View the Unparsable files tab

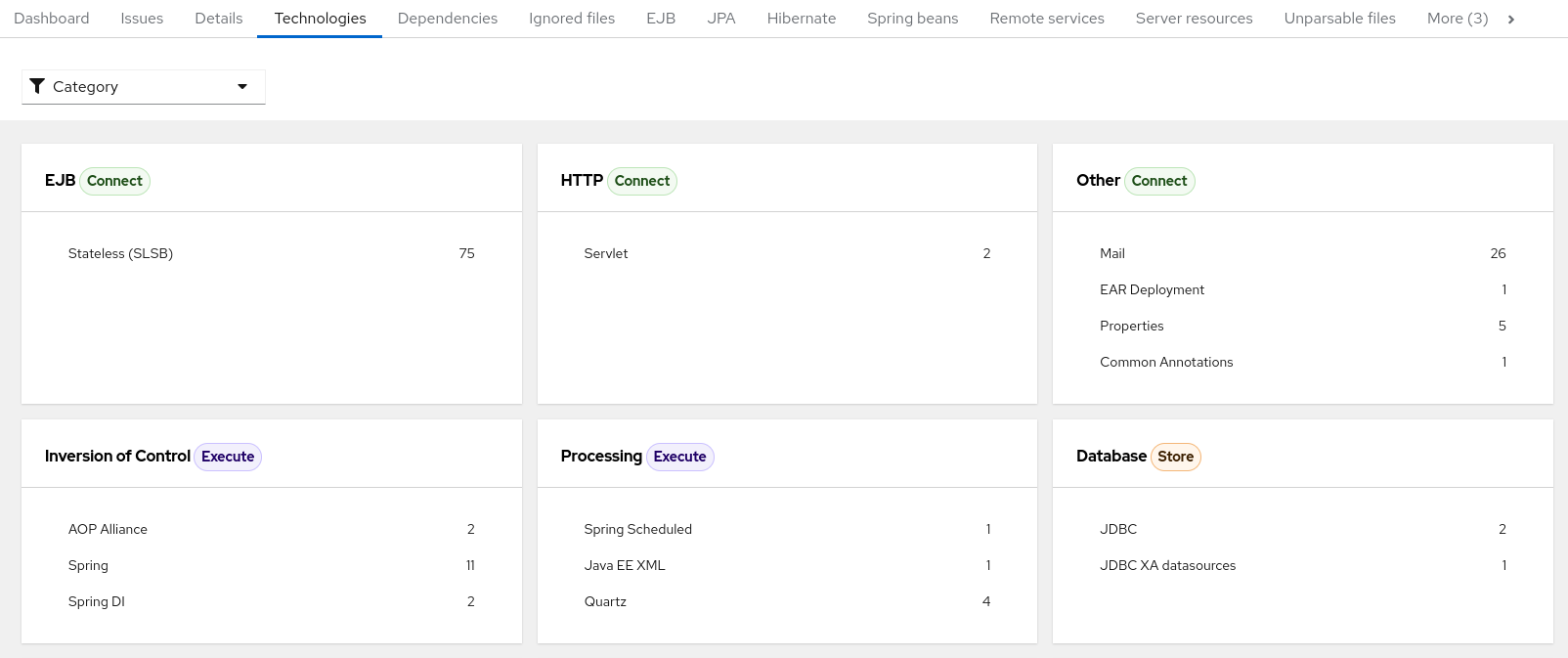point(1339,19)
